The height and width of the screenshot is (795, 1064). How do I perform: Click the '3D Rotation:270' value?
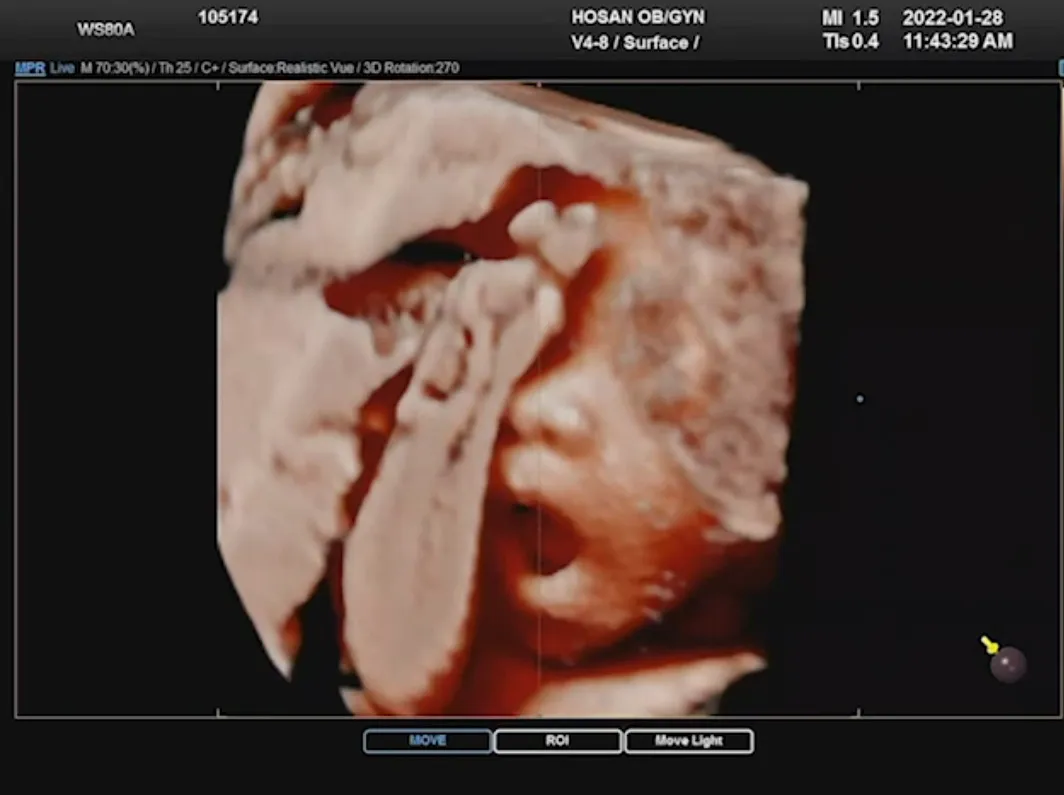[411, 68]
